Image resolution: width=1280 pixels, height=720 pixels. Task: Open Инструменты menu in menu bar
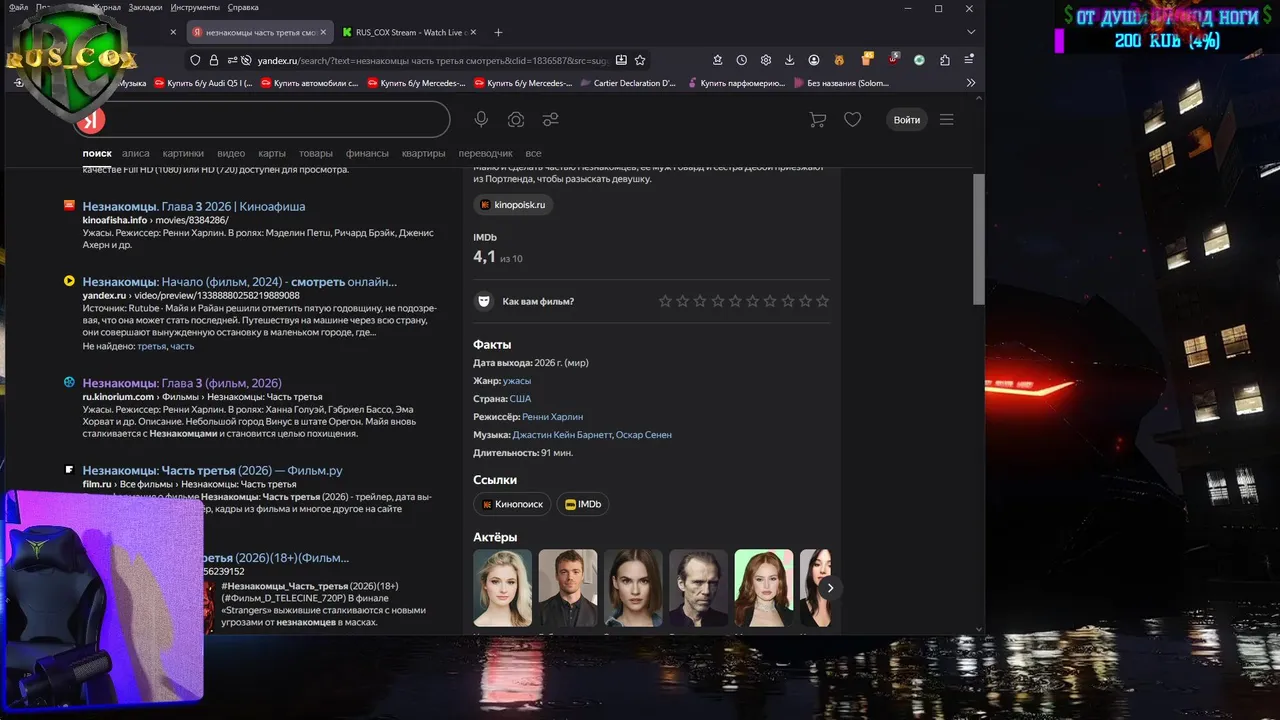[x=195, y=7]
